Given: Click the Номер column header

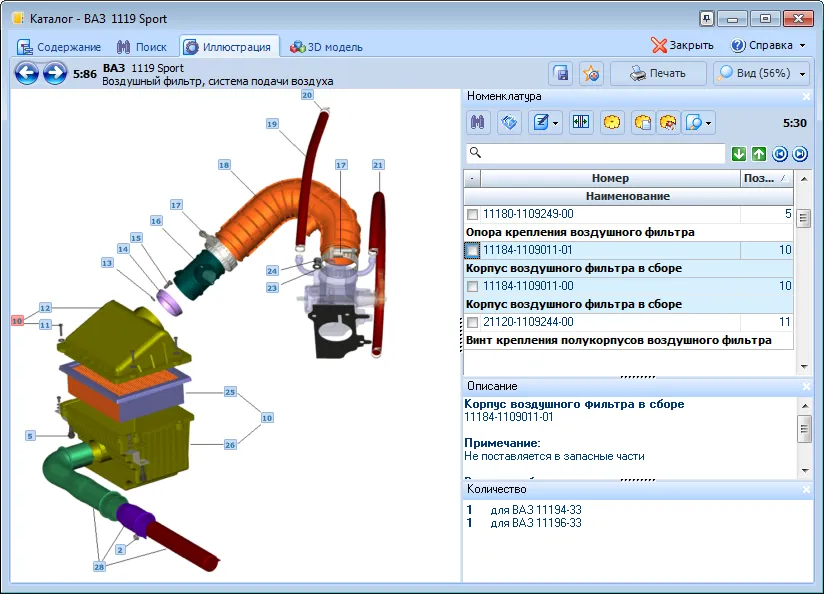Looking at the screenshot, I should click(610, 179).
